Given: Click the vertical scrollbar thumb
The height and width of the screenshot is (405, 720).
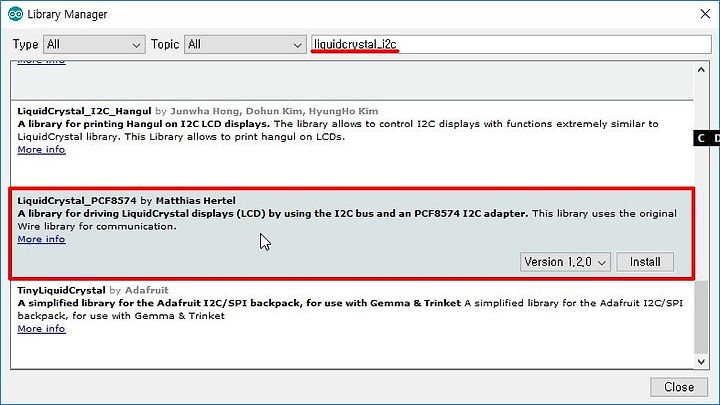Looking at the screenshot, I should pyautogui.click(x=701, y=317).
